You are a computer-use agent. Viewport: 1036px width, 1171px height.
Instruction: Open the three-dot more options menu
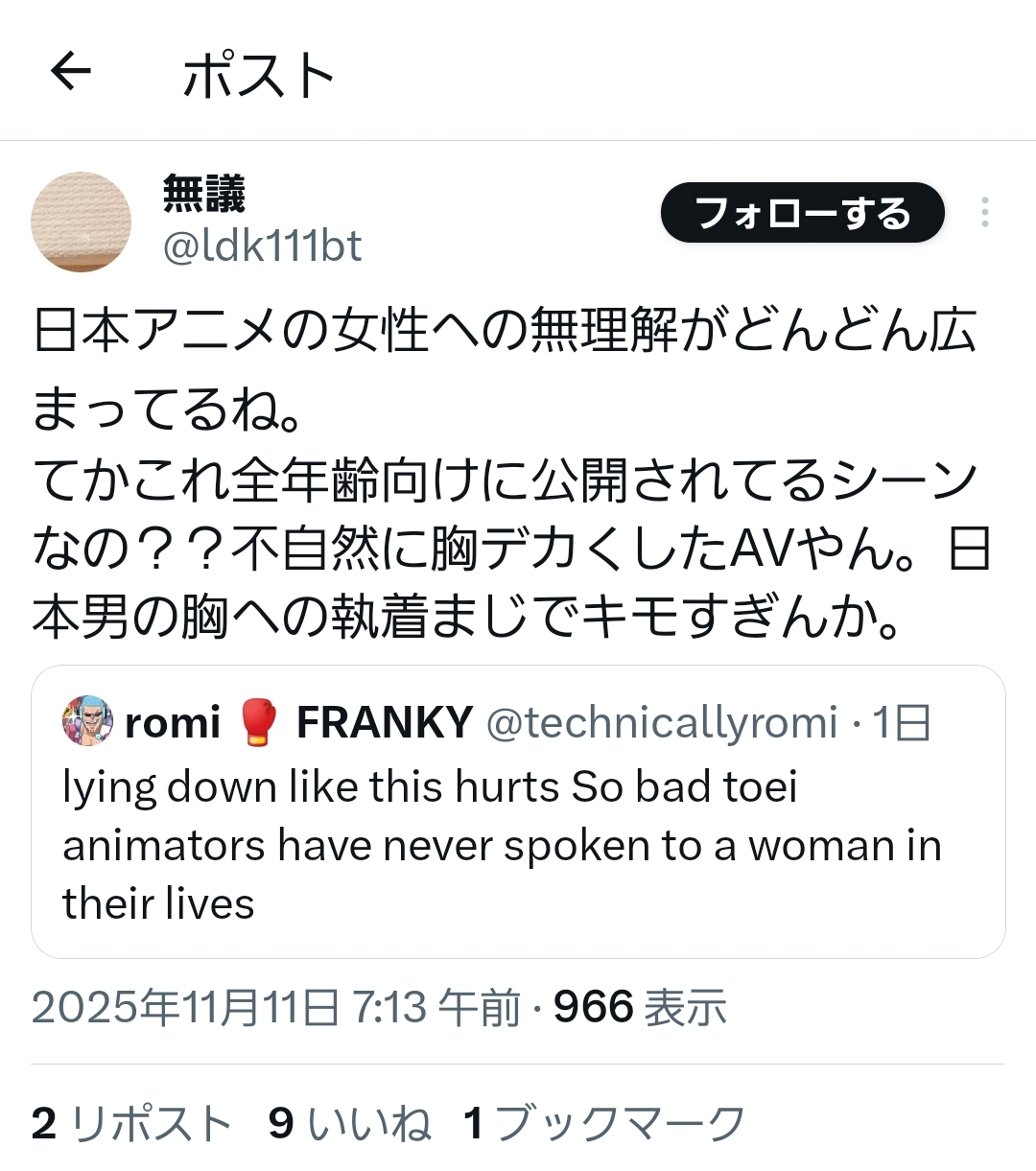984,212
